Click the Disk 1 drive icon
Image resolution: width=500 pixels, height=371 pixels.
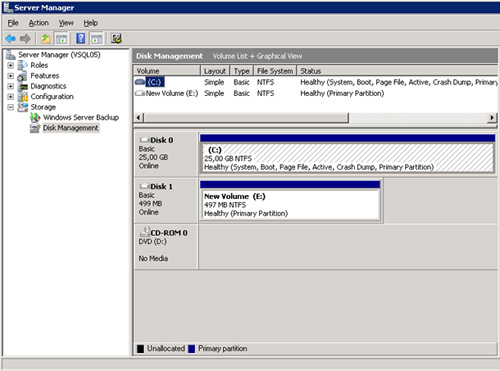(145, 186)
